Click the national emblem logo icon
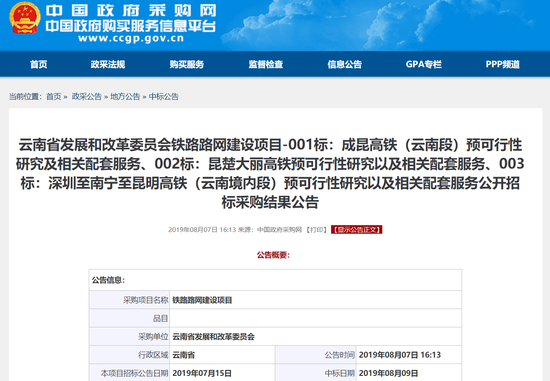 point(25,18)
